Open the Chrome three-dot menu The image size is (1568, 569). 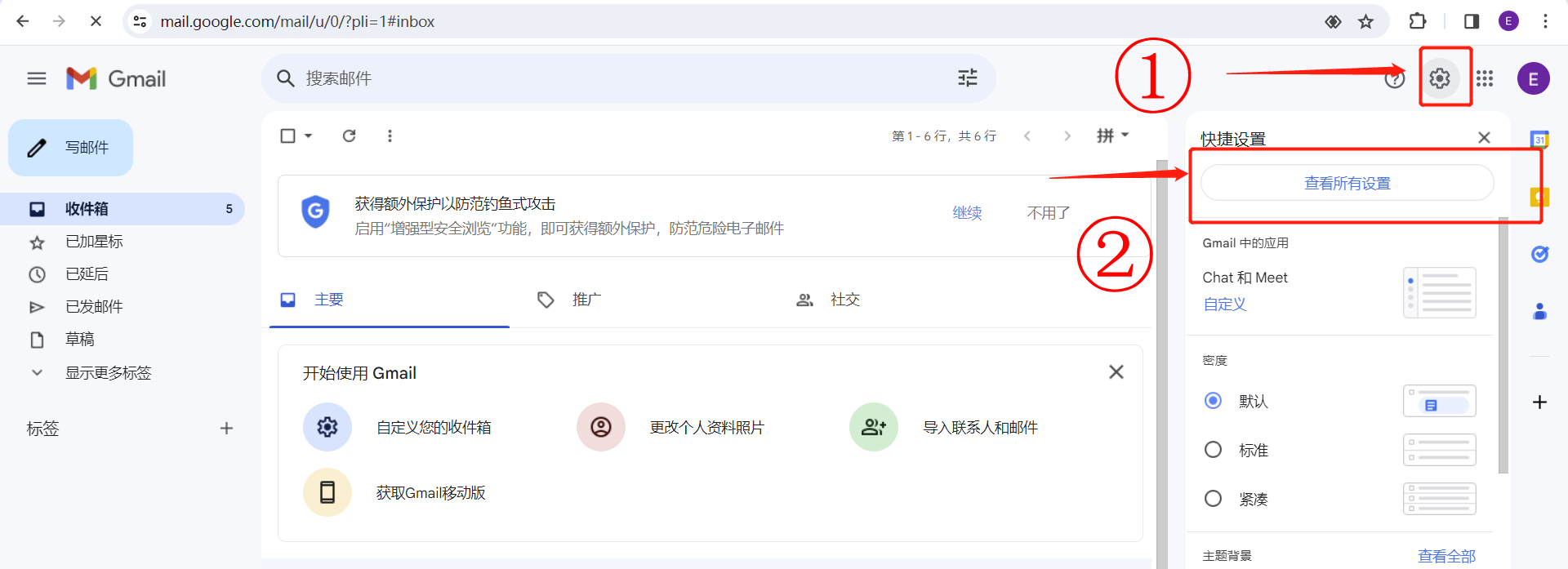point(1545,21)
